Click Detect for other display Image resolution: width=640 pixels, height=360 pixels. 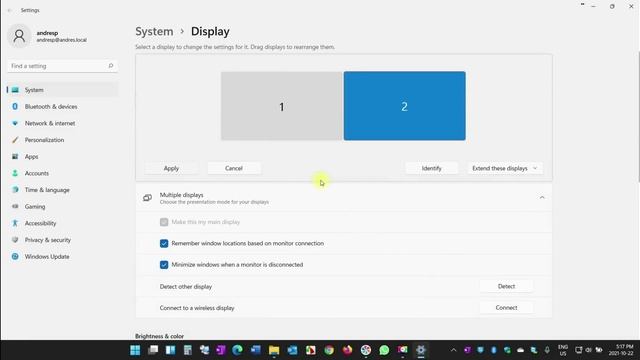(x=506, y=287)
